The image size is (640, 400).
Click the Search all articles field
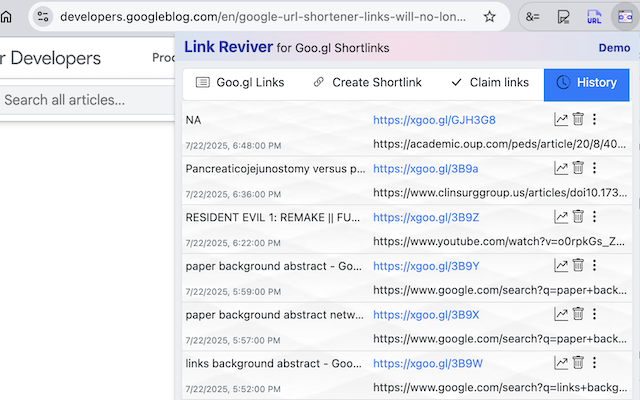(85, 99)
